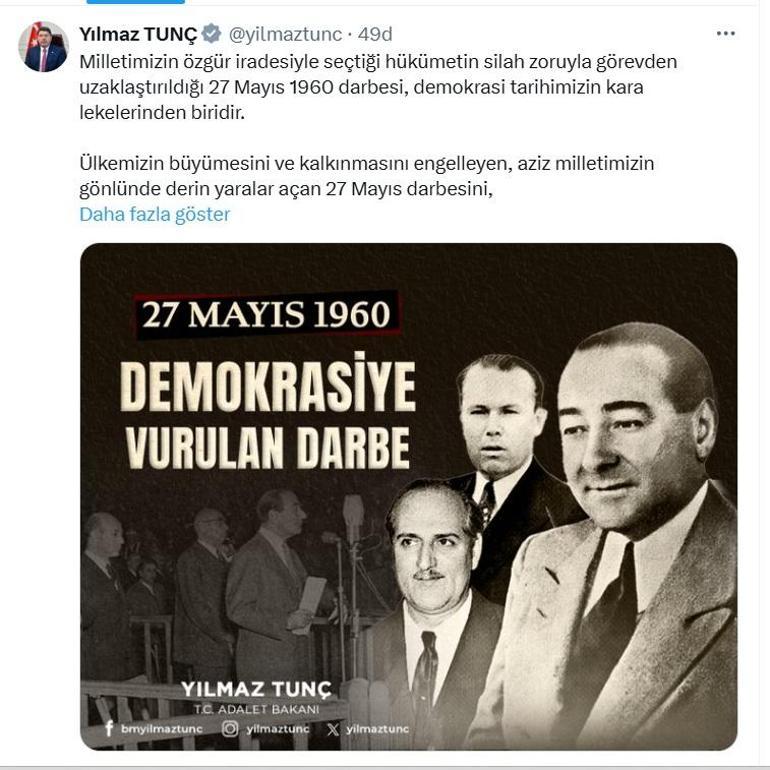The image size is (770, 770).
Task: Click the yilmaztunc Instagram handle text
Action: 278,729
